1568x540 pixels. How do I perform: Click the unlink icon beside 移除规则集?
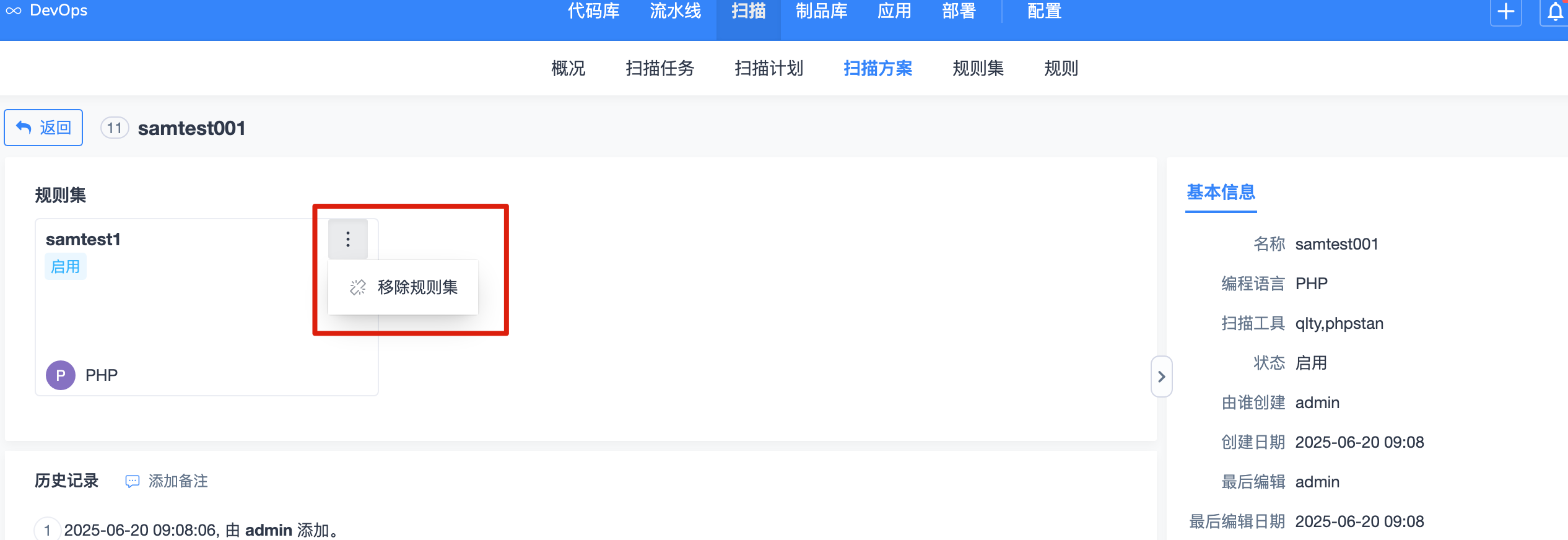(x=358, y=287)
